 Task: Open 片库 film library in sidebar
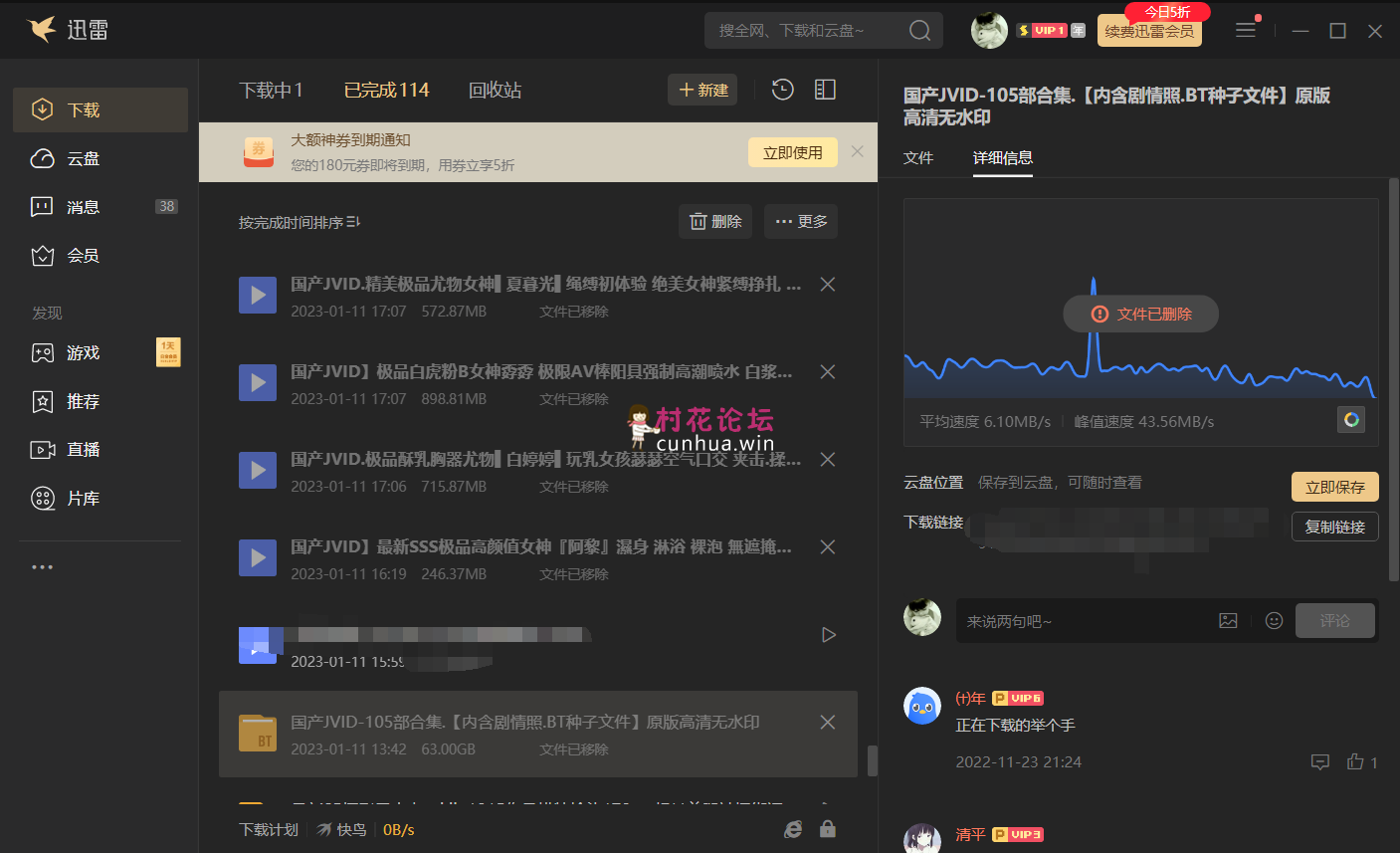click(100, 499)
